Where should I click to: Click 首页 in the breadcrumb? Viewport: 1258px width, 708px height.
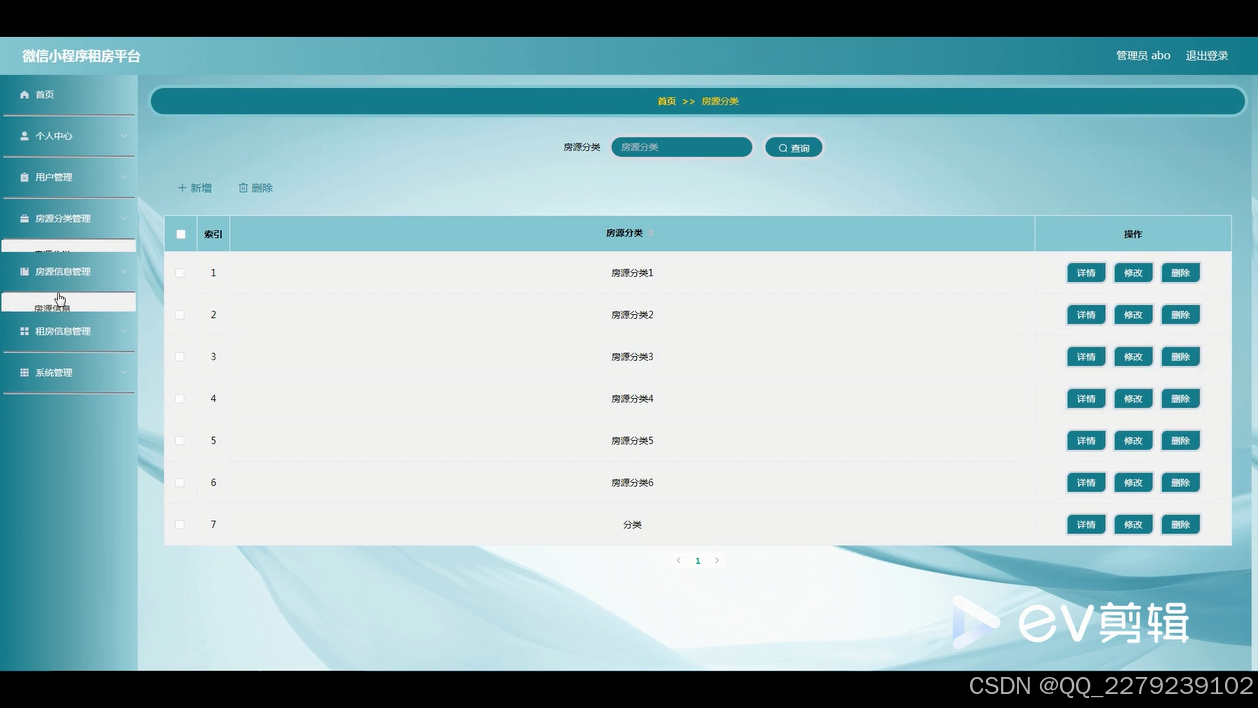[x=667, y=101]
